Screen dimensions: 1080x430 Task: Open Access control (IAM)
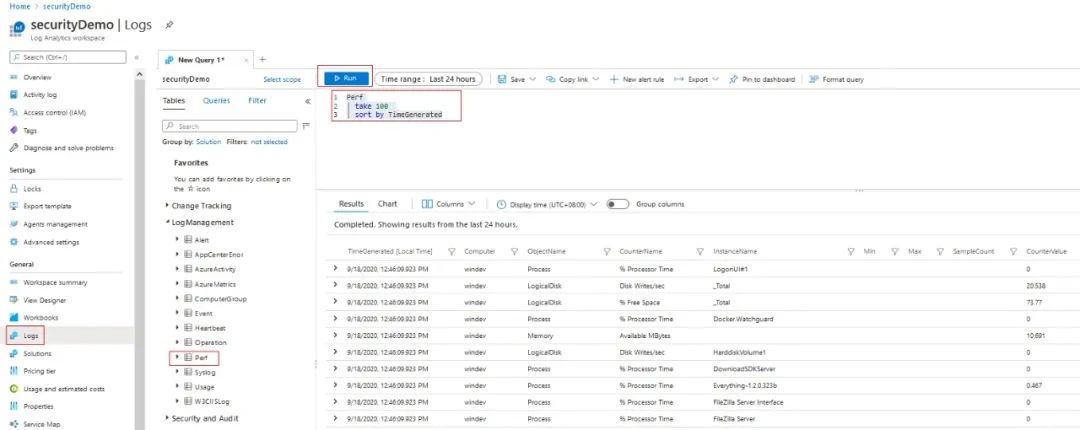pos(54,112)
